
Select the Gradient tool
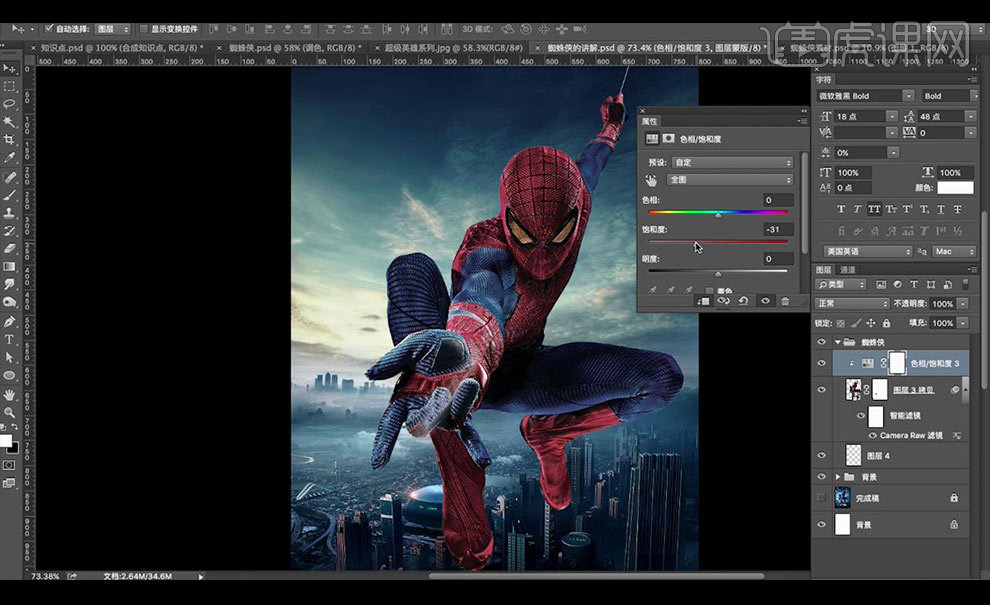tap(9, 267)
